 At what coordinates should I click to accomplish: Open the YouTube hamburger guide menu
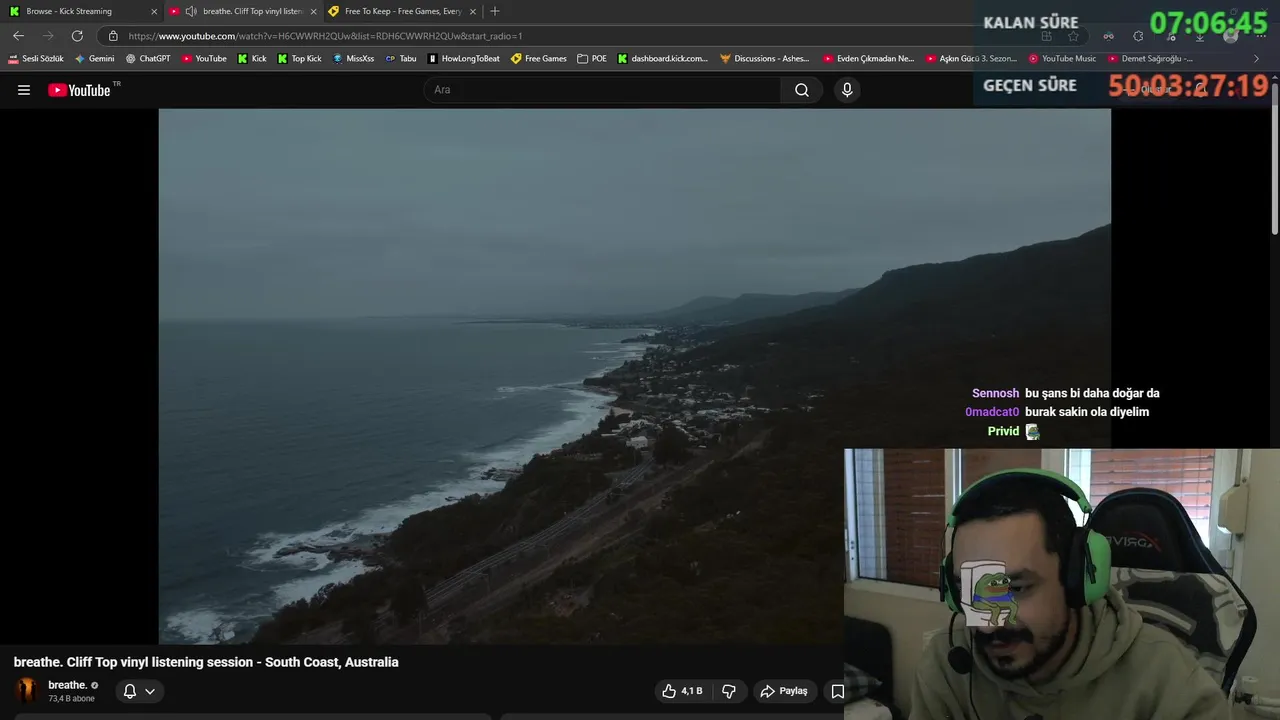pyautogui.click(x=24, y=90)
